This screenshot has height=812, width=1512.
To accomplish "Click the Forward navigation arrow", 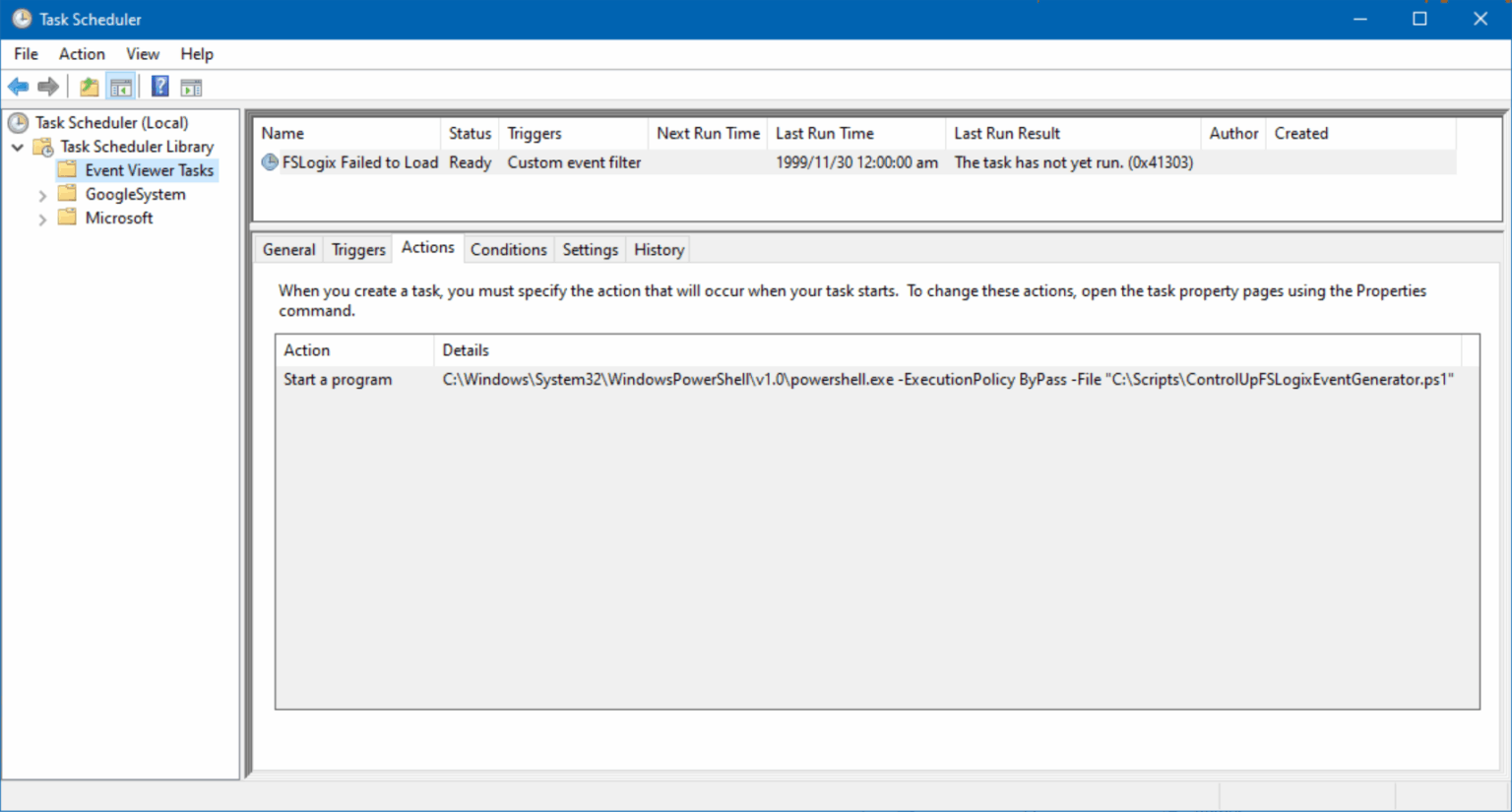I will 47,86.
